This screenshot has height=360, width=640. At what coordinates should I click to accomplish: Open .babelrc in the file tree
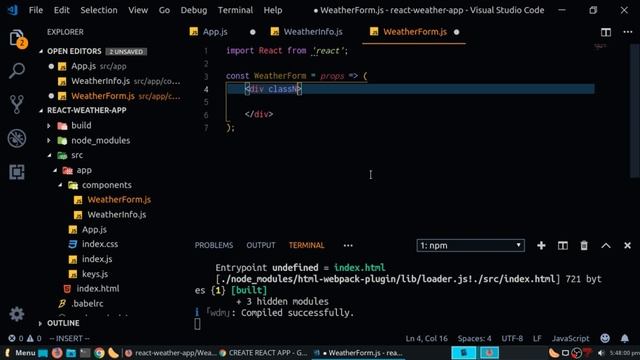point(87,304)
